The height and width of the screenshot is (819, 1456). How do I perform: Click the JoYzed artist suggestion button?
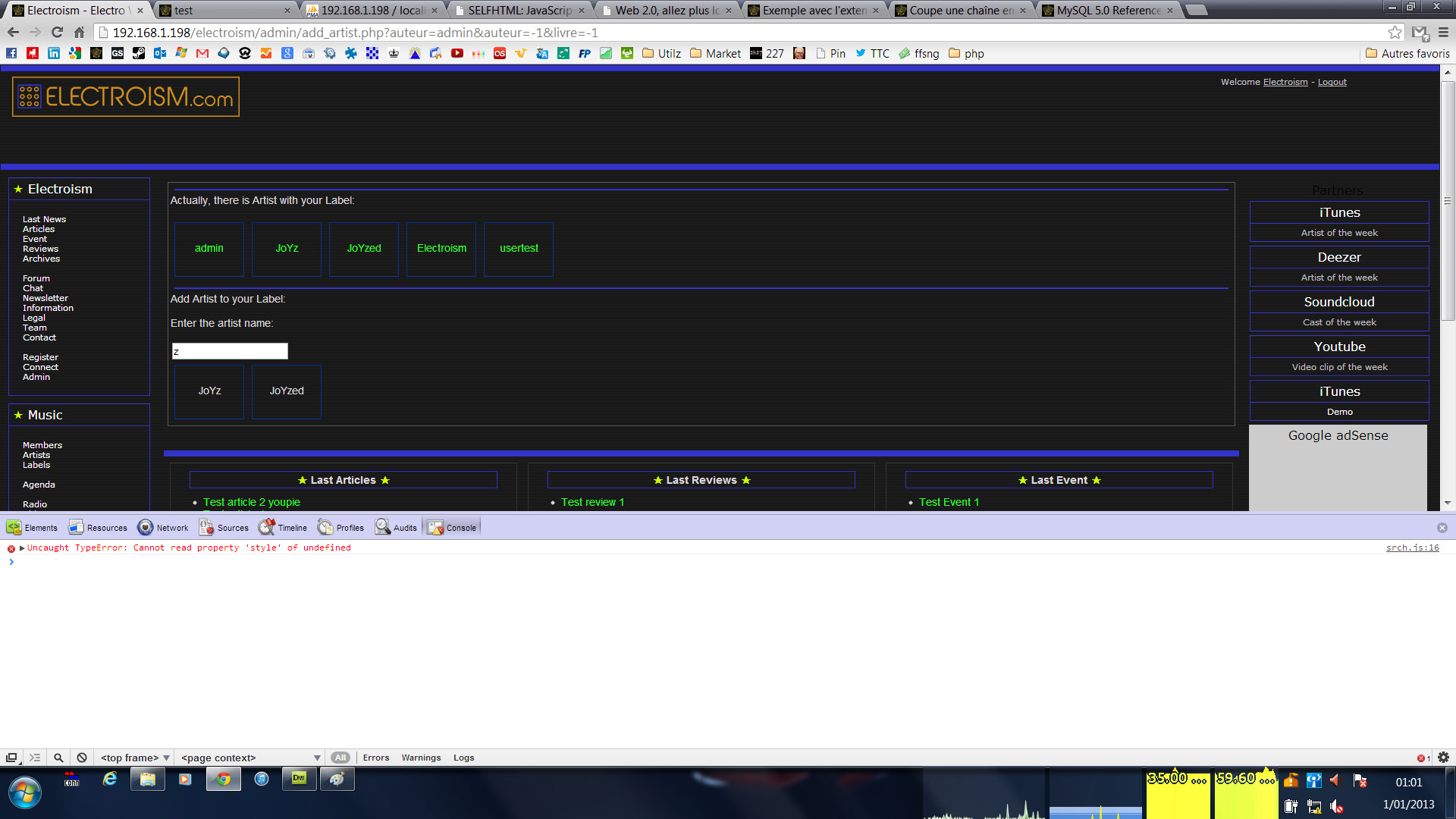point(287,391)
